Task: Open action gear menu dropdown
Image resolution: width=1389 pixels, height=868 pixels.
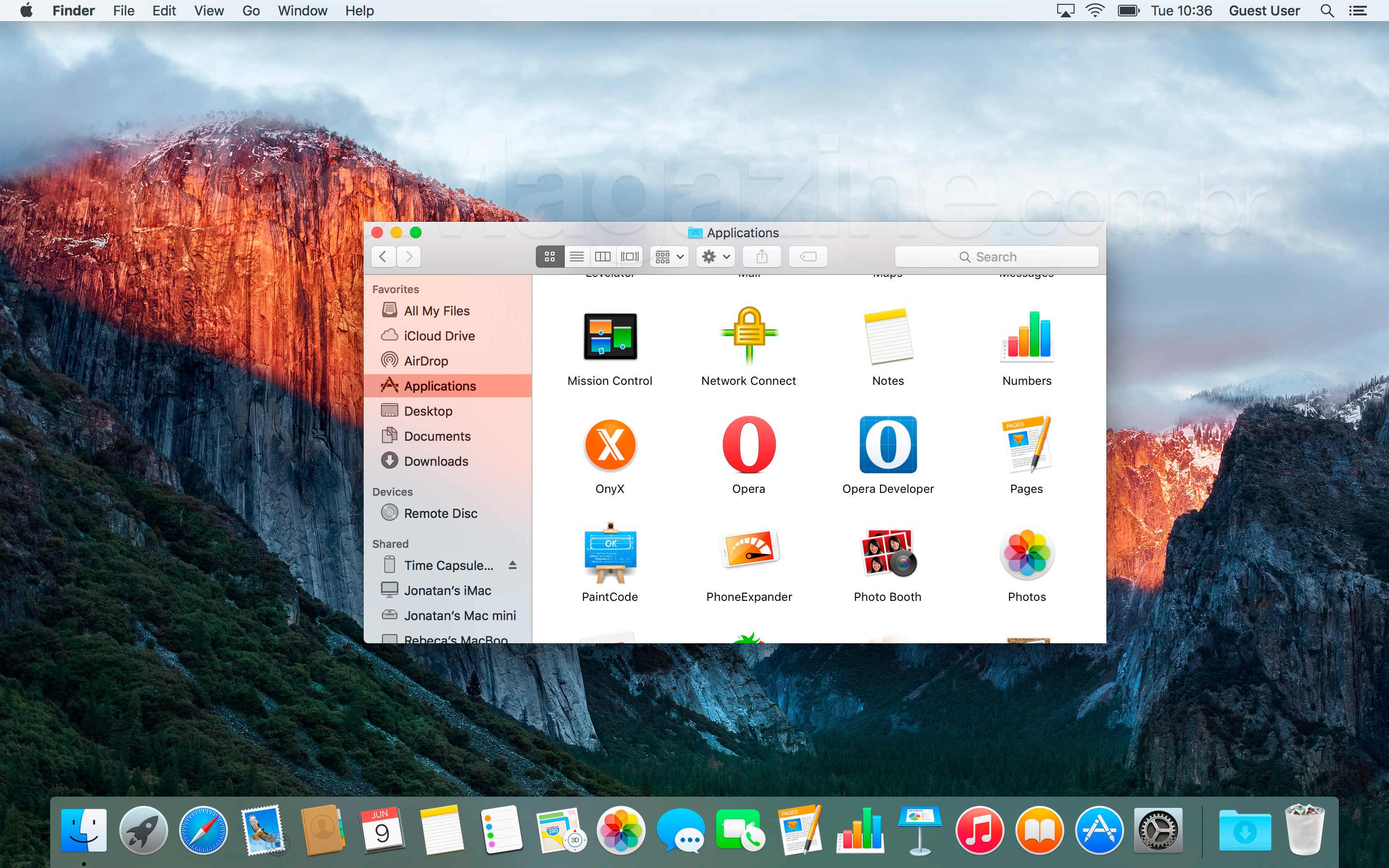Action: tap(714, 257)
